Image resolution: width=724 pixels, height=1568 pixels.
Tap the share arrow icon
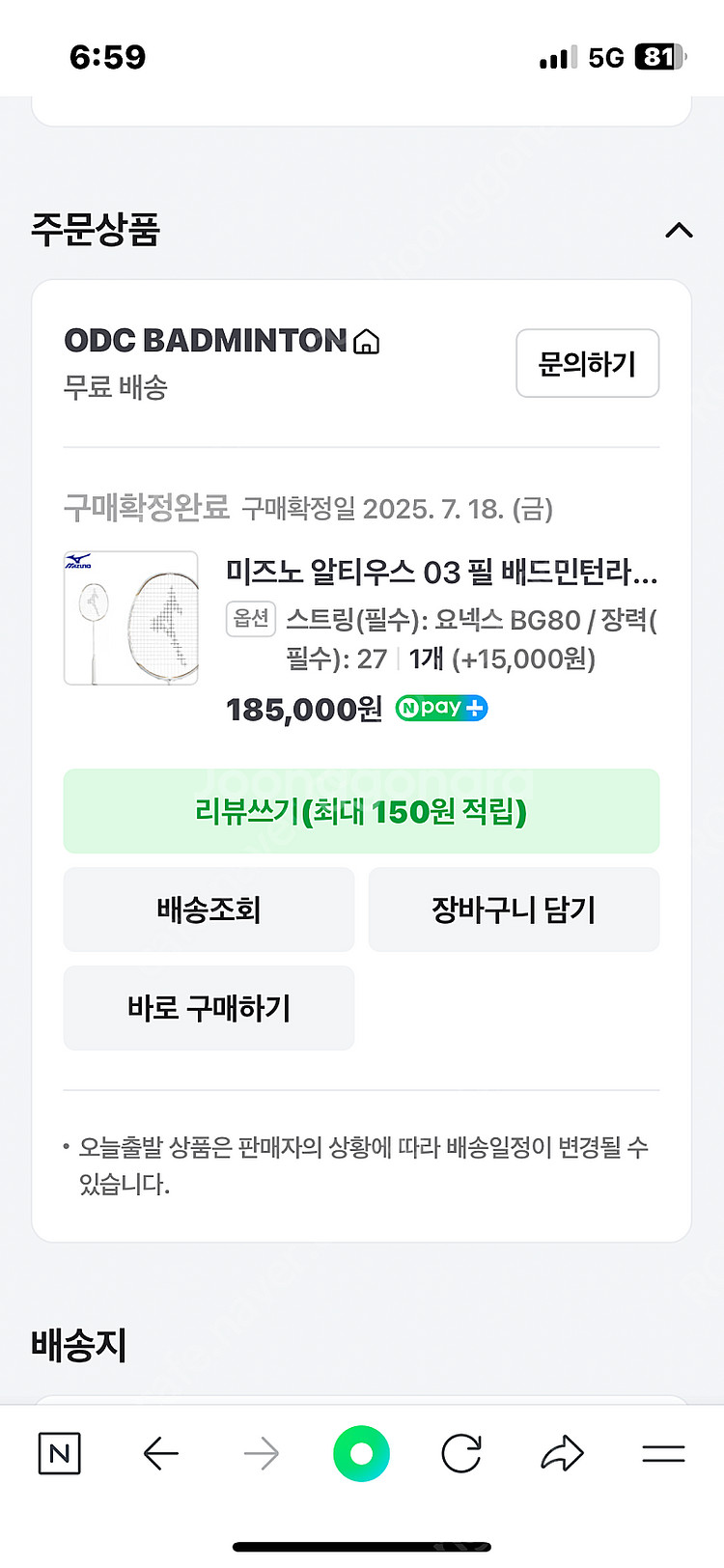pyautogui.click(x=562, y=1453)
